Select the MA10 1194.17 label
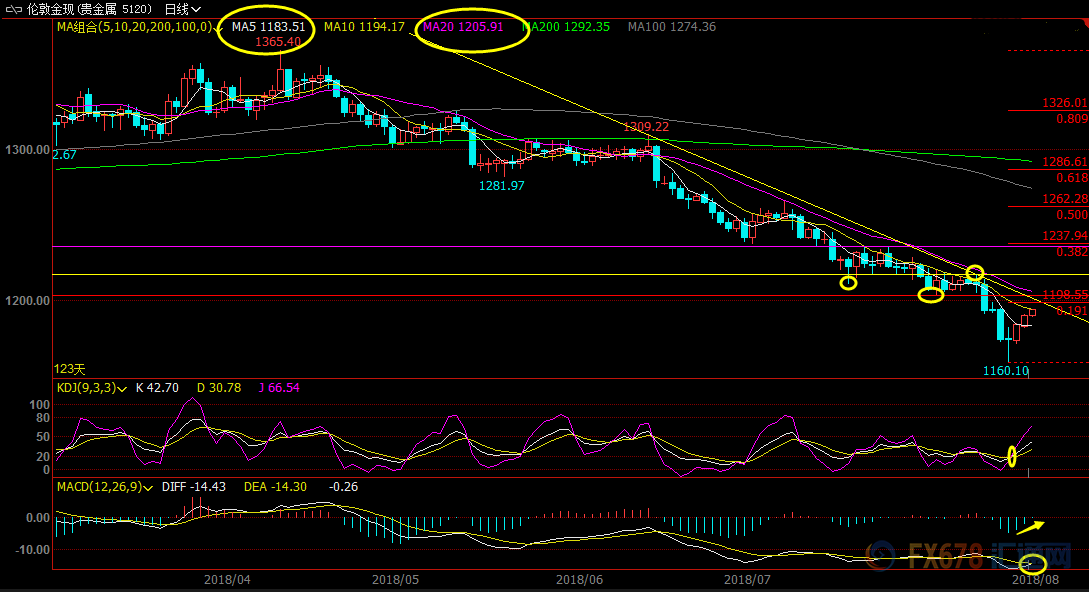 pyautogui.click(x=364, y=27)
